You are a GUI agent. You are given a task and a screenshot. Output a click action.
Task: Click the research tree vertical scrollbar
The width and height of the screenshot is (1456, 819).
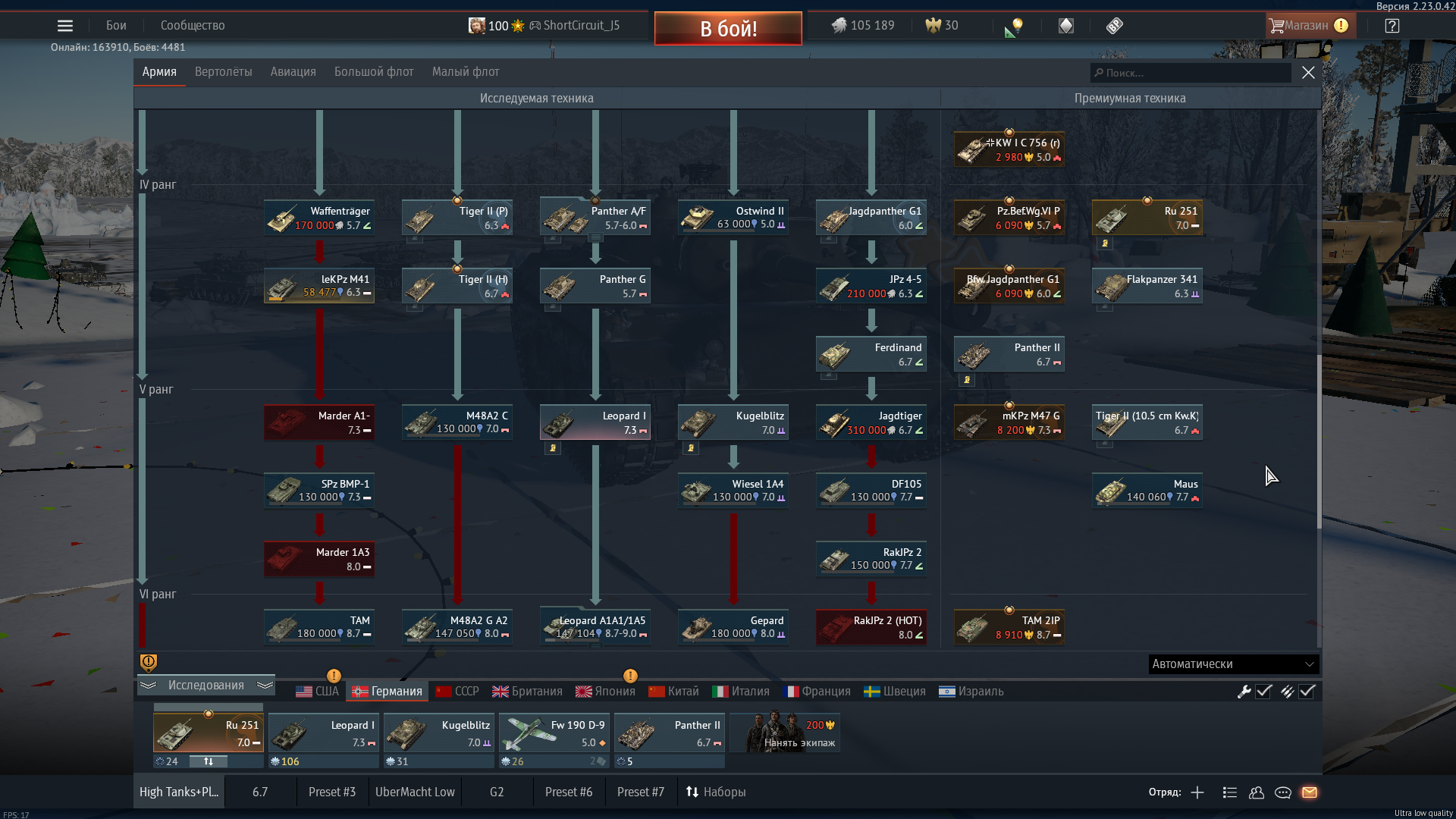pos(1319,441)
